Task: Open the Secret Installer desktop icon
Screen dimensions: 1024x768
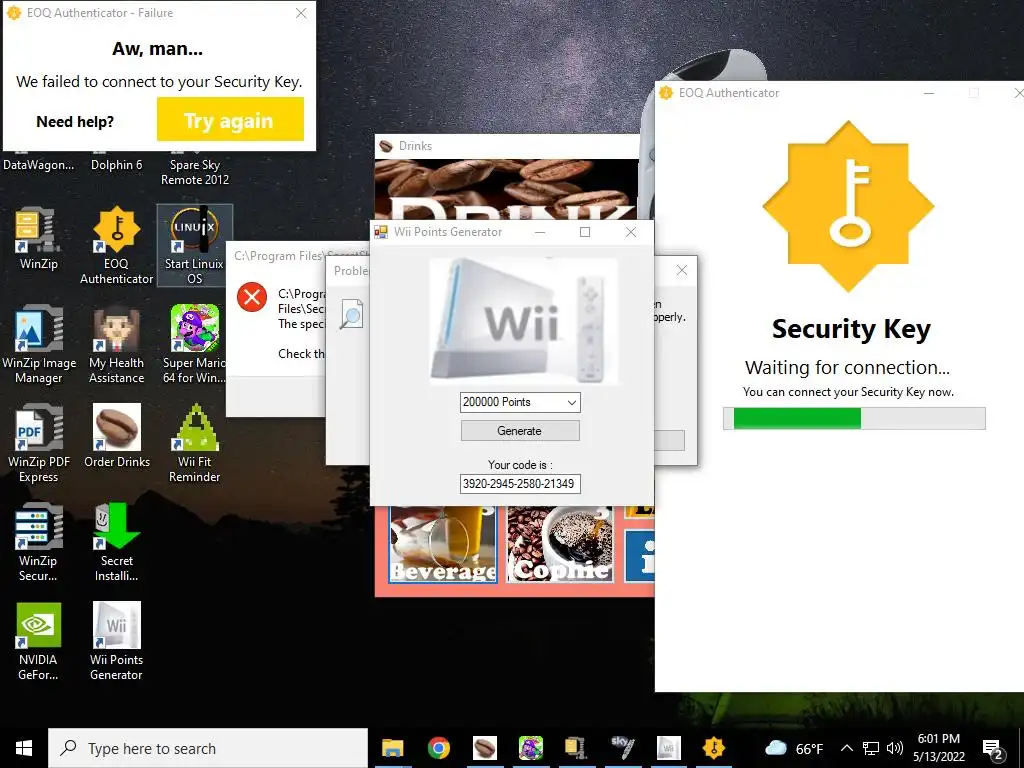Action: point(116,542)
